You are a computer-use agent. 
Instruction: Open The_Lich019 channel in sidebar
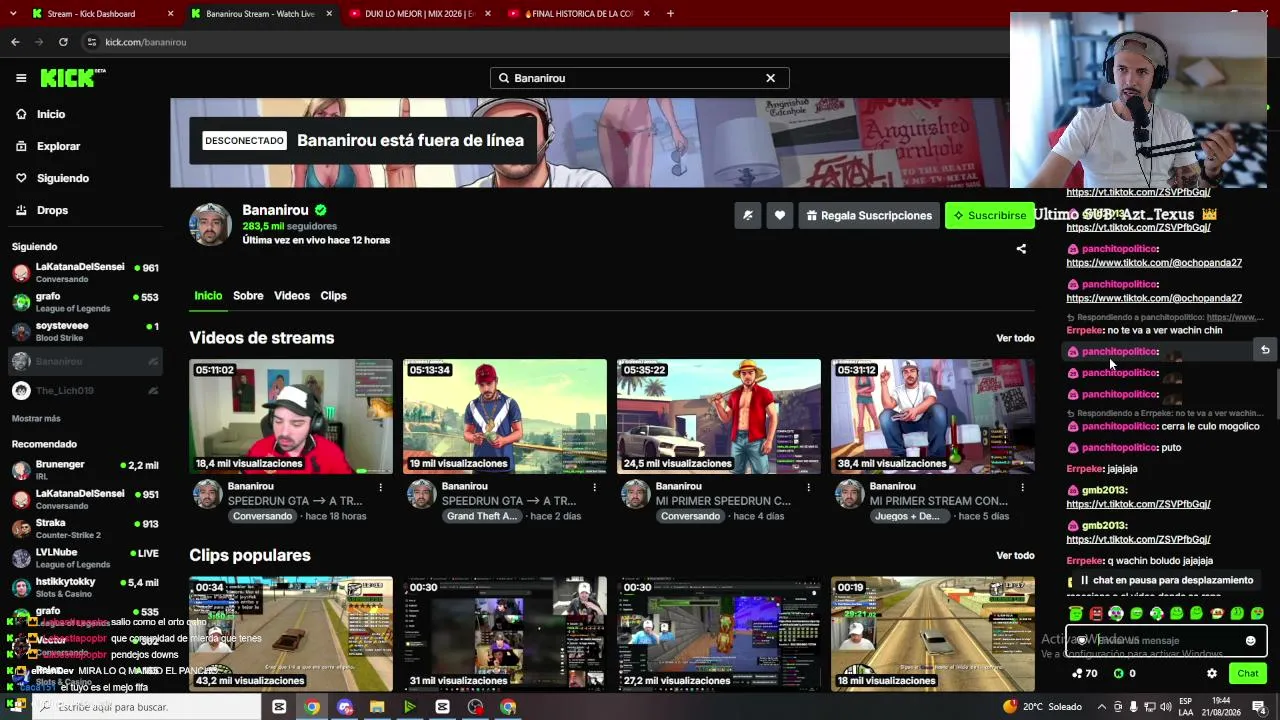(x=85, y=391)
